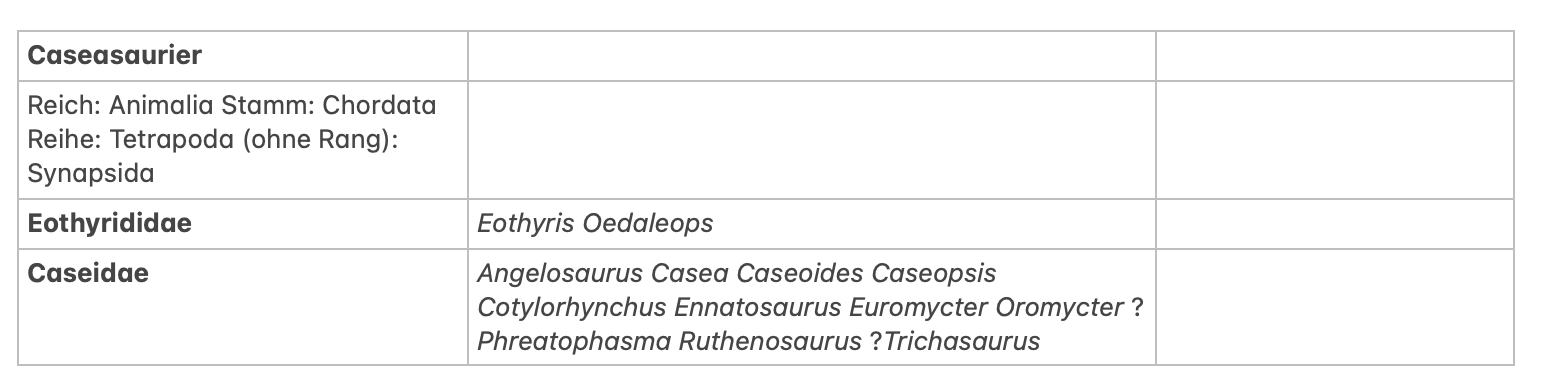
Task: Click the Phreatophasma genus name
Action: point(574,341)
